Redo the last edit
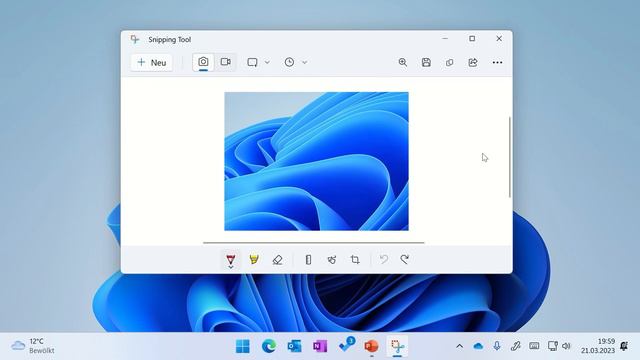This screenshot has height=360, width=640. (404, 260)
